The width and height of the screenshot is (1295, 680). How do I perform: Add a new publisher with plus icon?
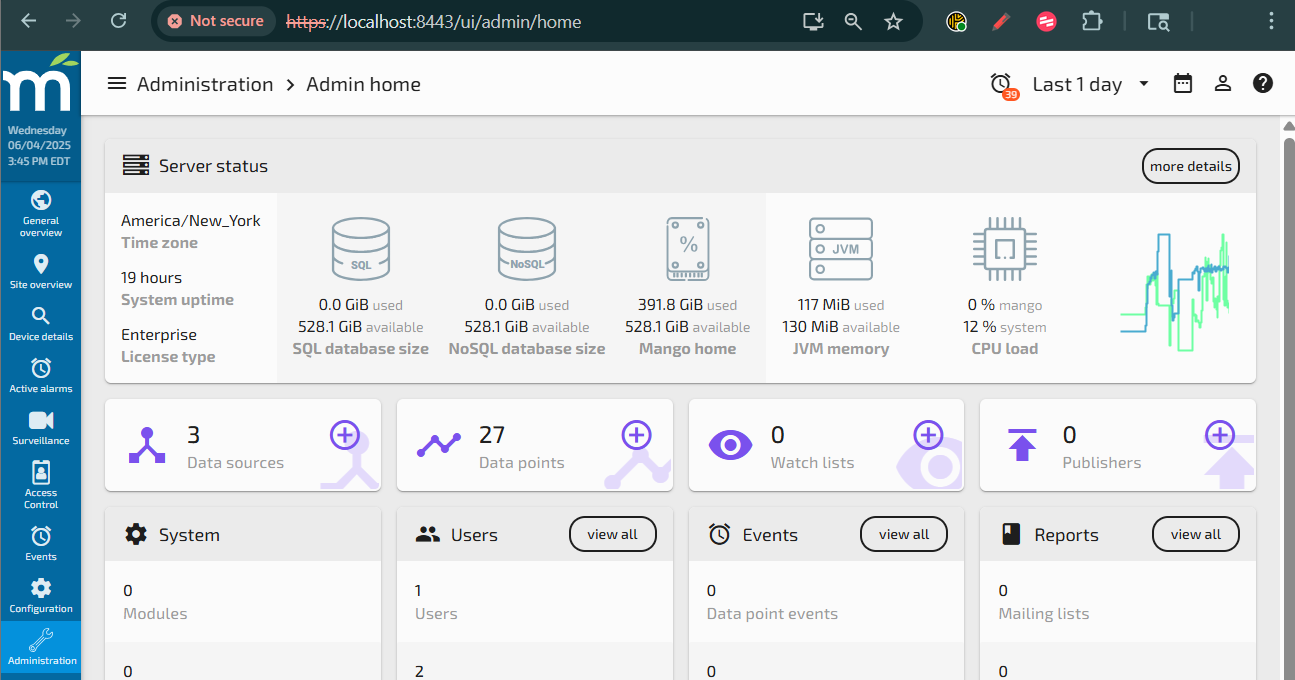pyautogui.click(x=1219, y=435)
